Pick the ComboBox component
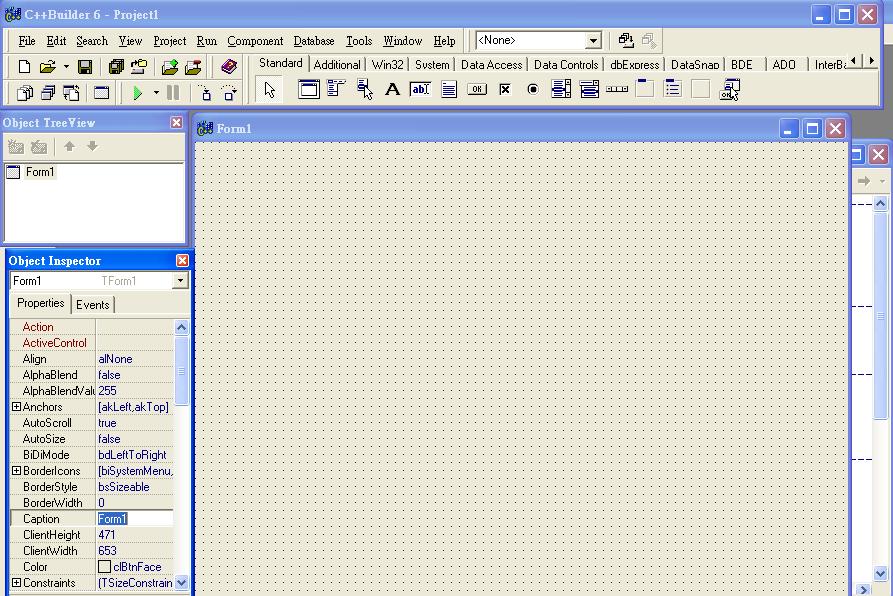 pos(589,89)
